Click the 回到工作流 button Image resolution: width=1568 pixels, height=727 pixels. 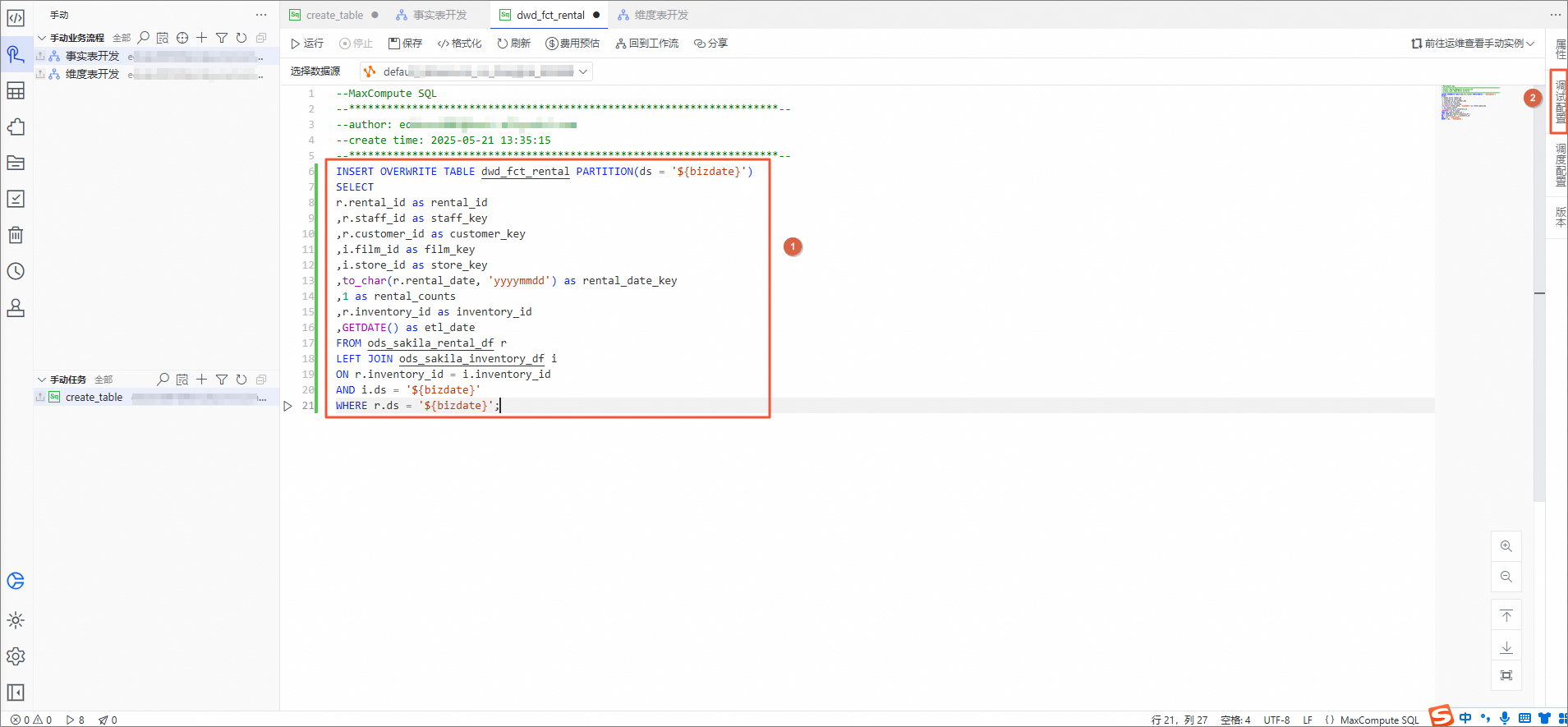pyautogui.click(x=647, y=44)
